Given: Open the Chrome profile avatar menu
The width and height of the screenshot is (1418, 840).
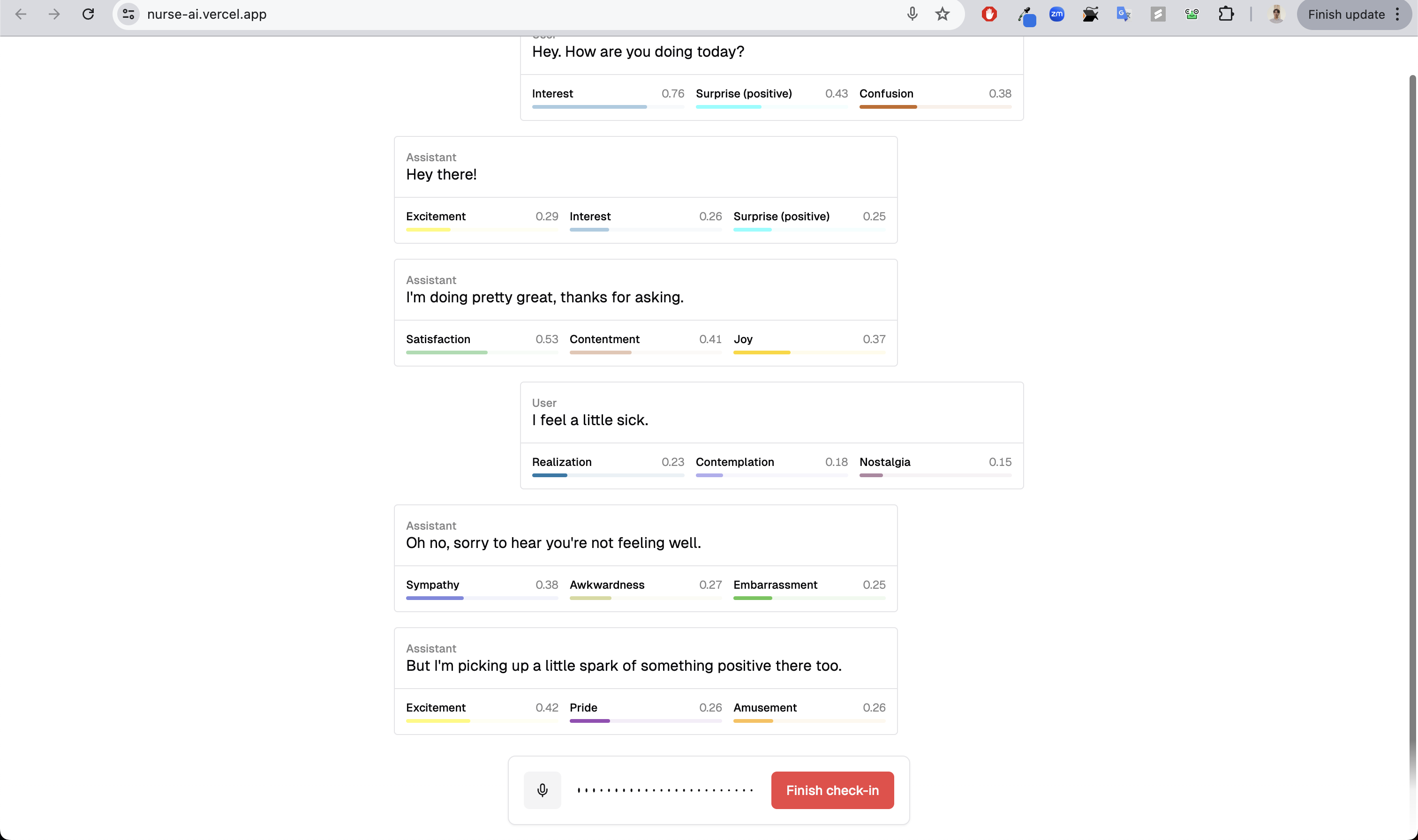Looking at the screenshot, I should point(1276,14).
